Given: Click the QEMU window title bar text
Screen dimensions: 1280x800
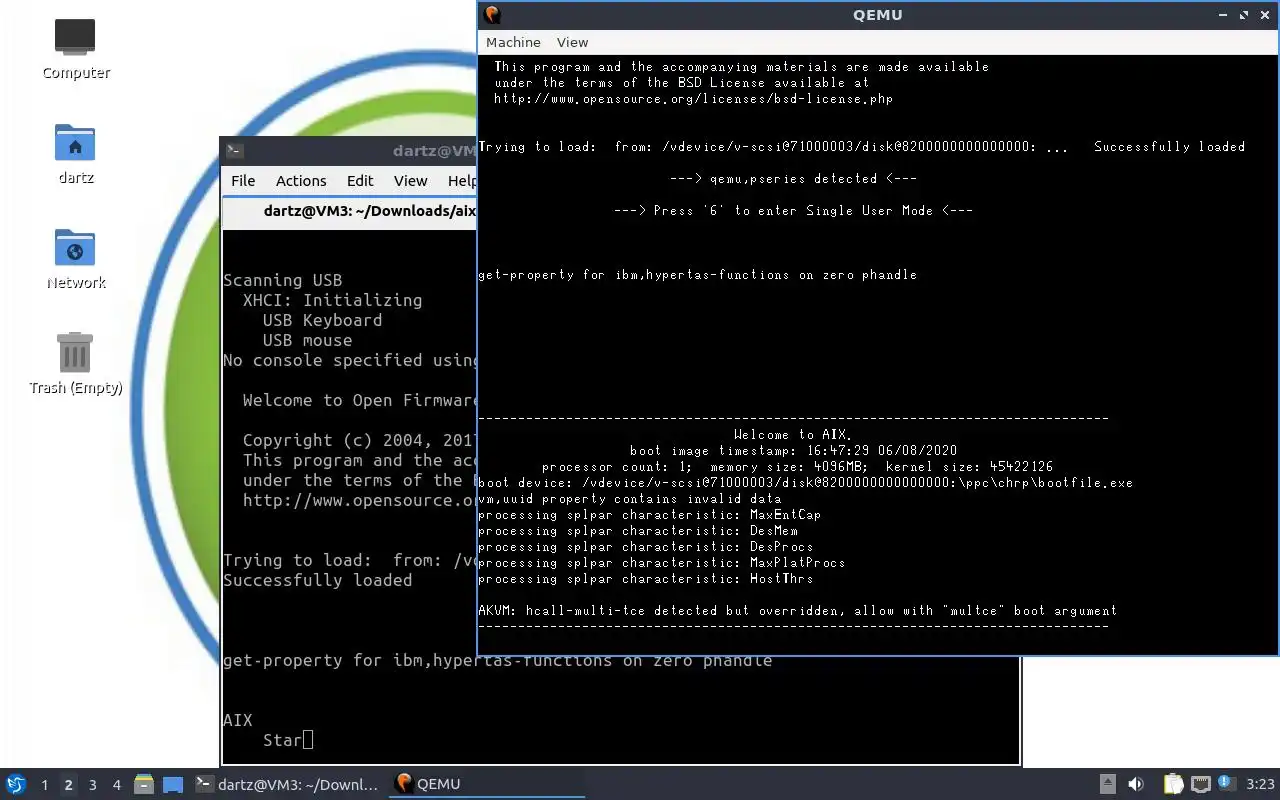Looking at the screenshot, I should tap(877, 14).
